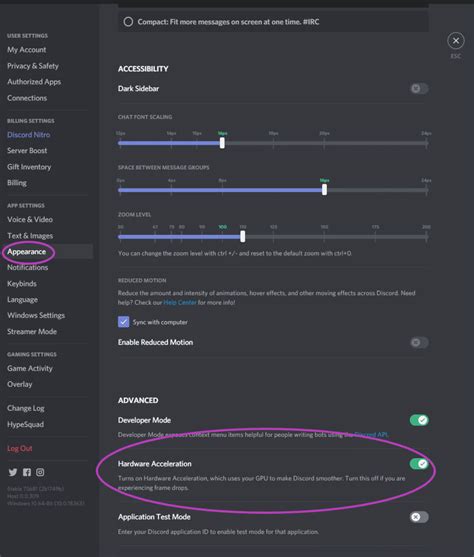Turn off Developer Mode switch
The height and width of the screenshot is (557, 474).
coord(419,420)
